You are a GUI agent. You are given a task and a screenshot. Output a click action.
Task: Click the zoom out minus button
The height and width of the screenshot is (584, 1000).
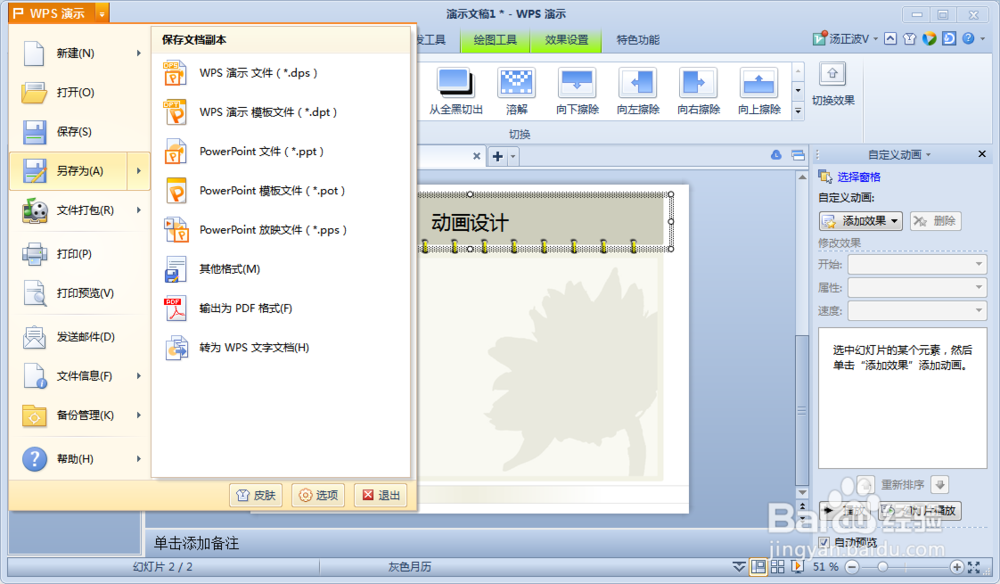(x=852, y=567)
